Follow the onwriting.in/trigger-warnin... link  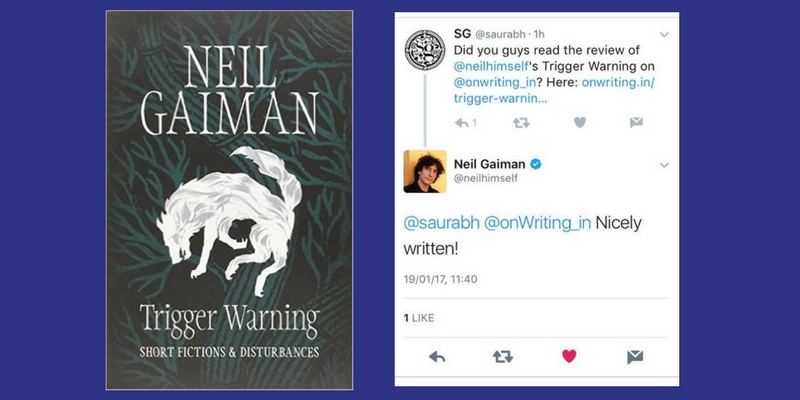pos(554,90)
